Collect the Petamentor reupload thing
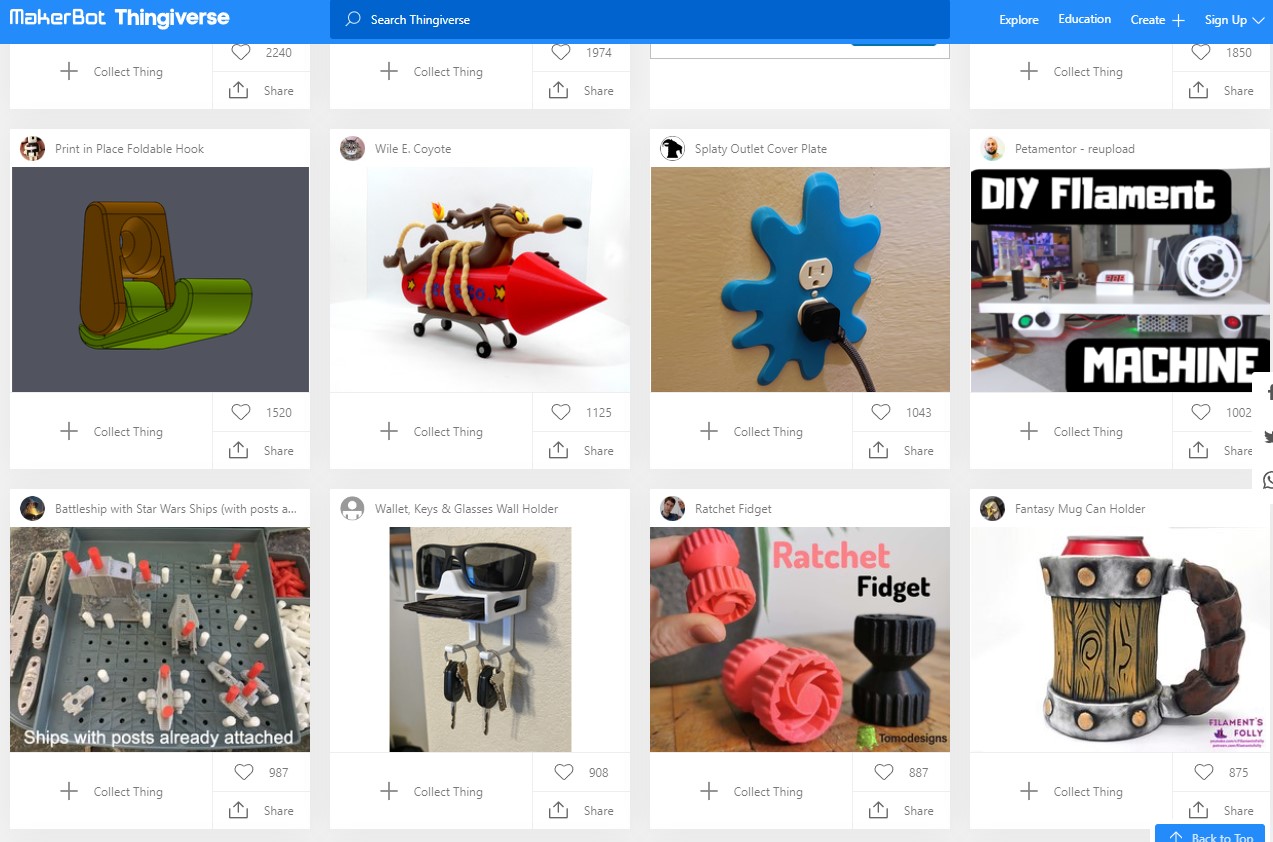Screen dimensions: 1273x842 (1071, 431)
